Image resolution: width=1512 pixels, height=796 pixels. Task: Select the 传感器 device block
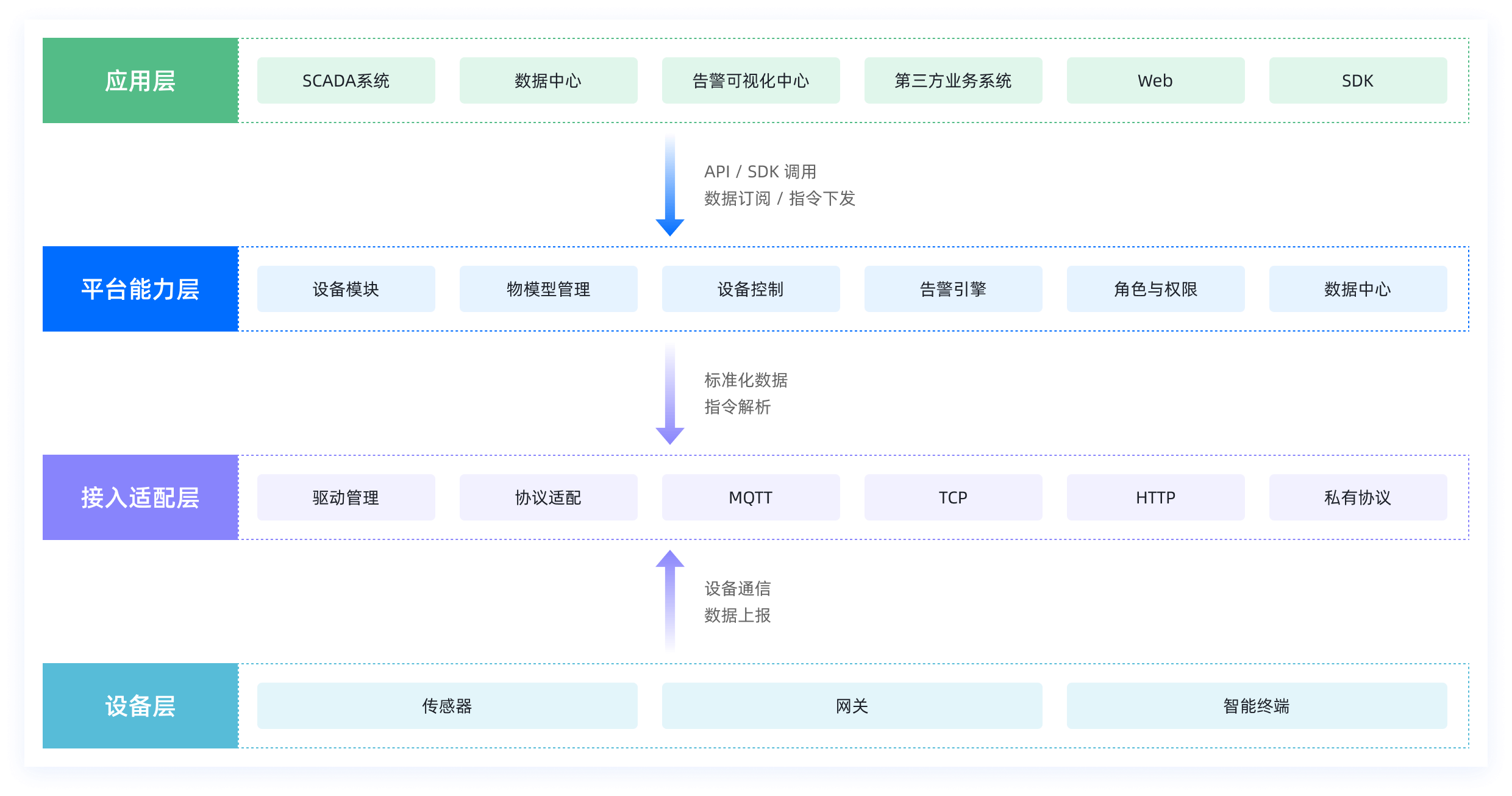pyautogui.click(x=447, y=706)
